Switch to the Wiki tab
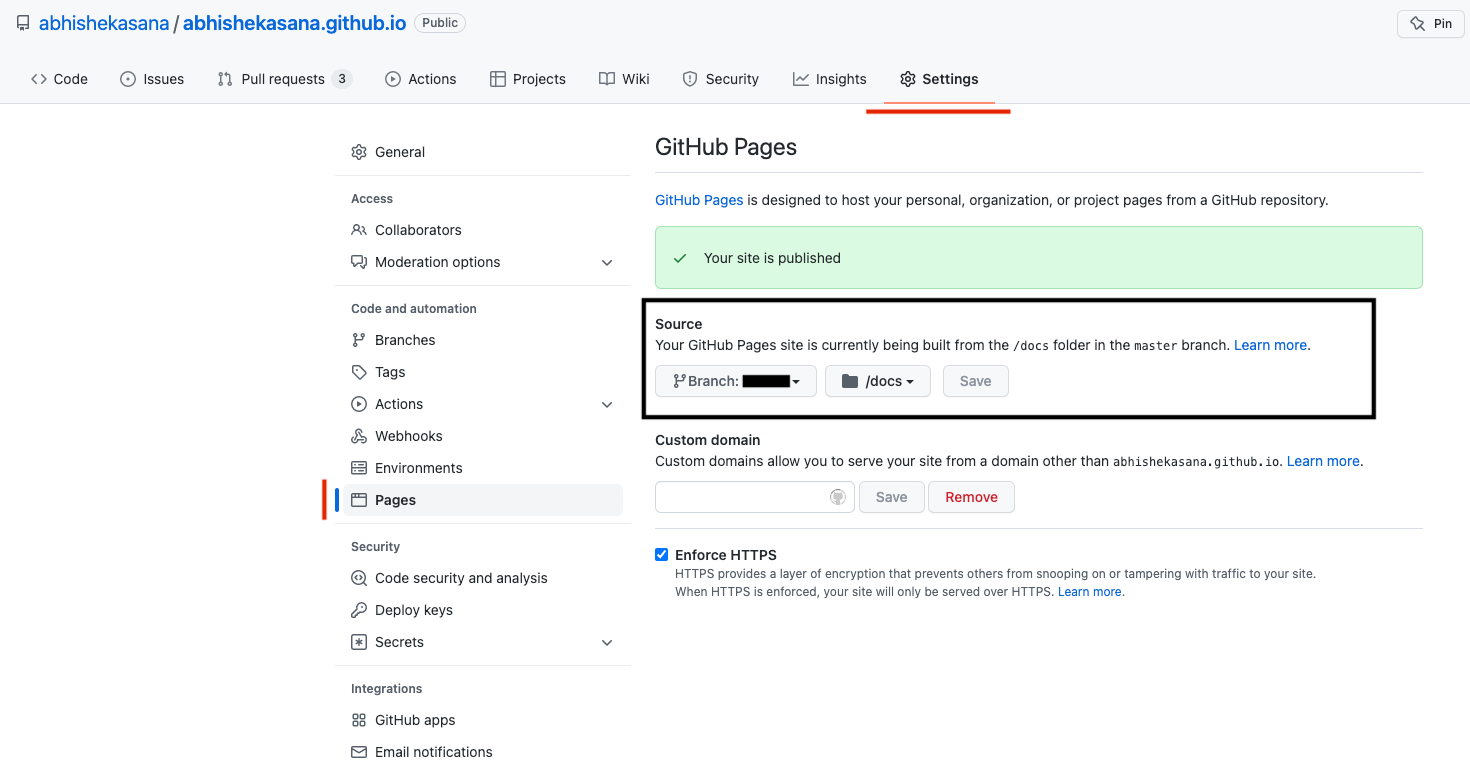Viewport: 1470px width, 770px height. (624, 79)
